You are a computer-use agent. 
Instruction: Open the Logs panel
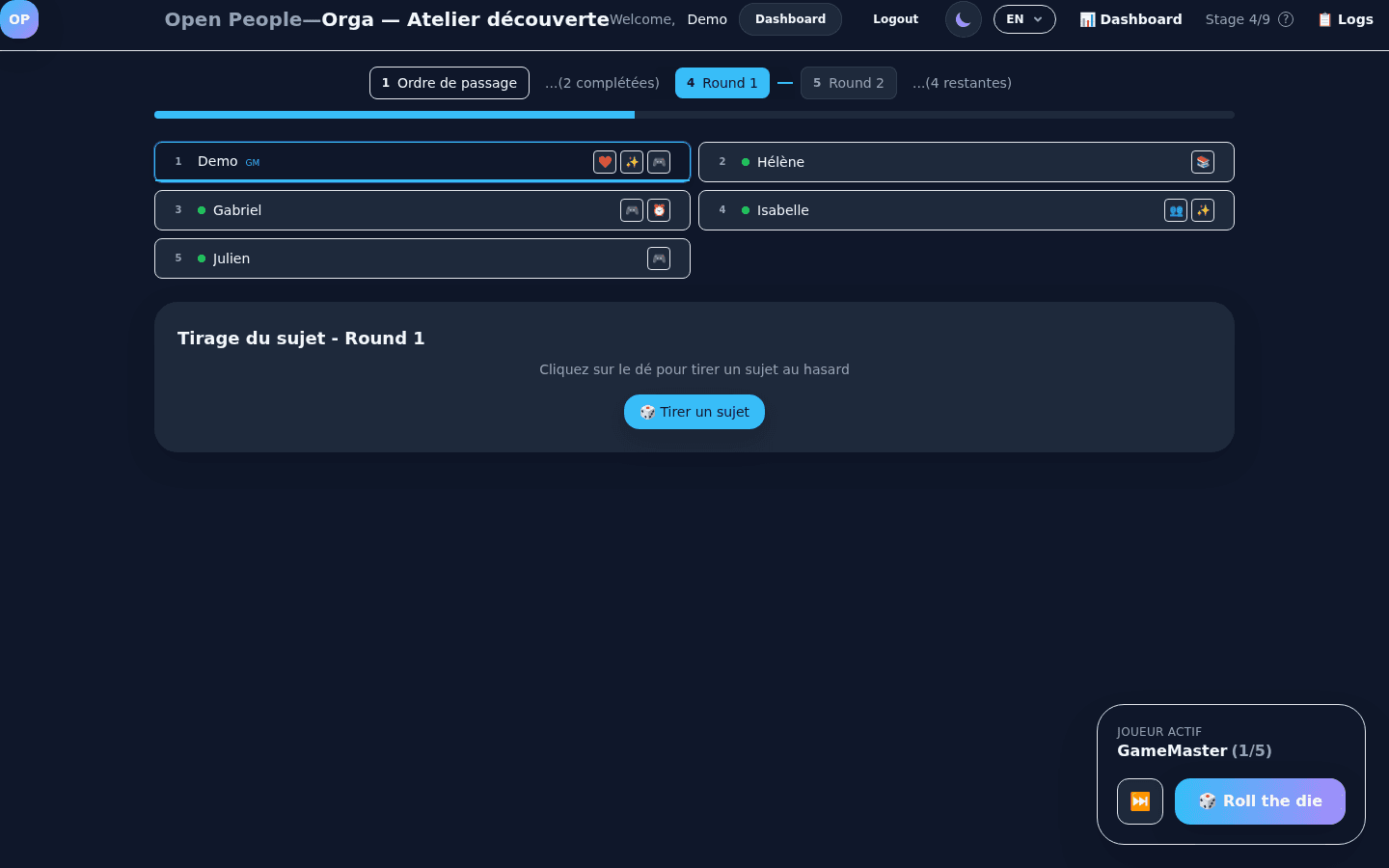tap(1346, 19)
